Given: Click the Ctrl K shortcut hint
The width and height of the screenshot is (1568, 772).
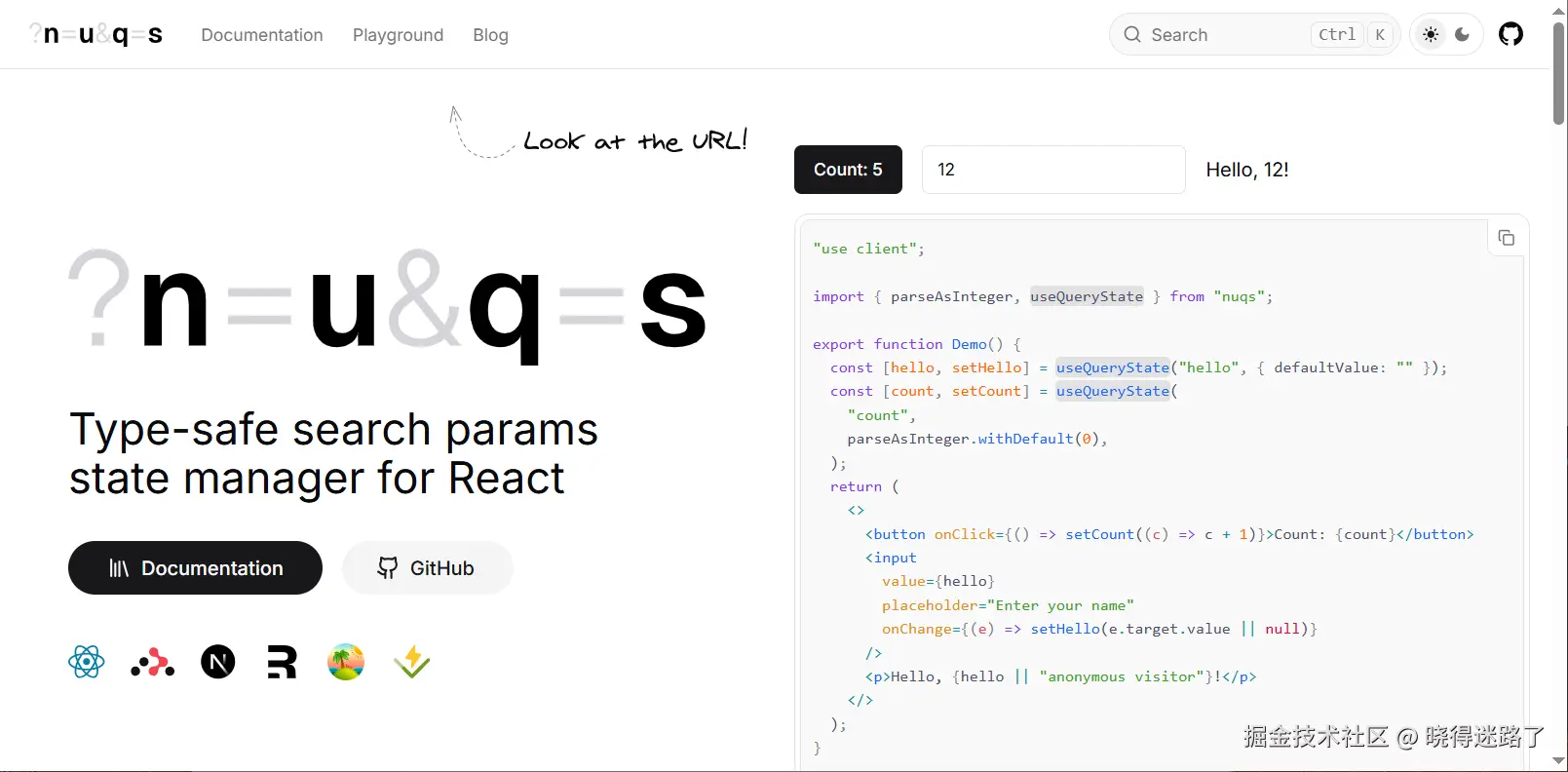Looking at the screenshot, I should [1353, 35].
